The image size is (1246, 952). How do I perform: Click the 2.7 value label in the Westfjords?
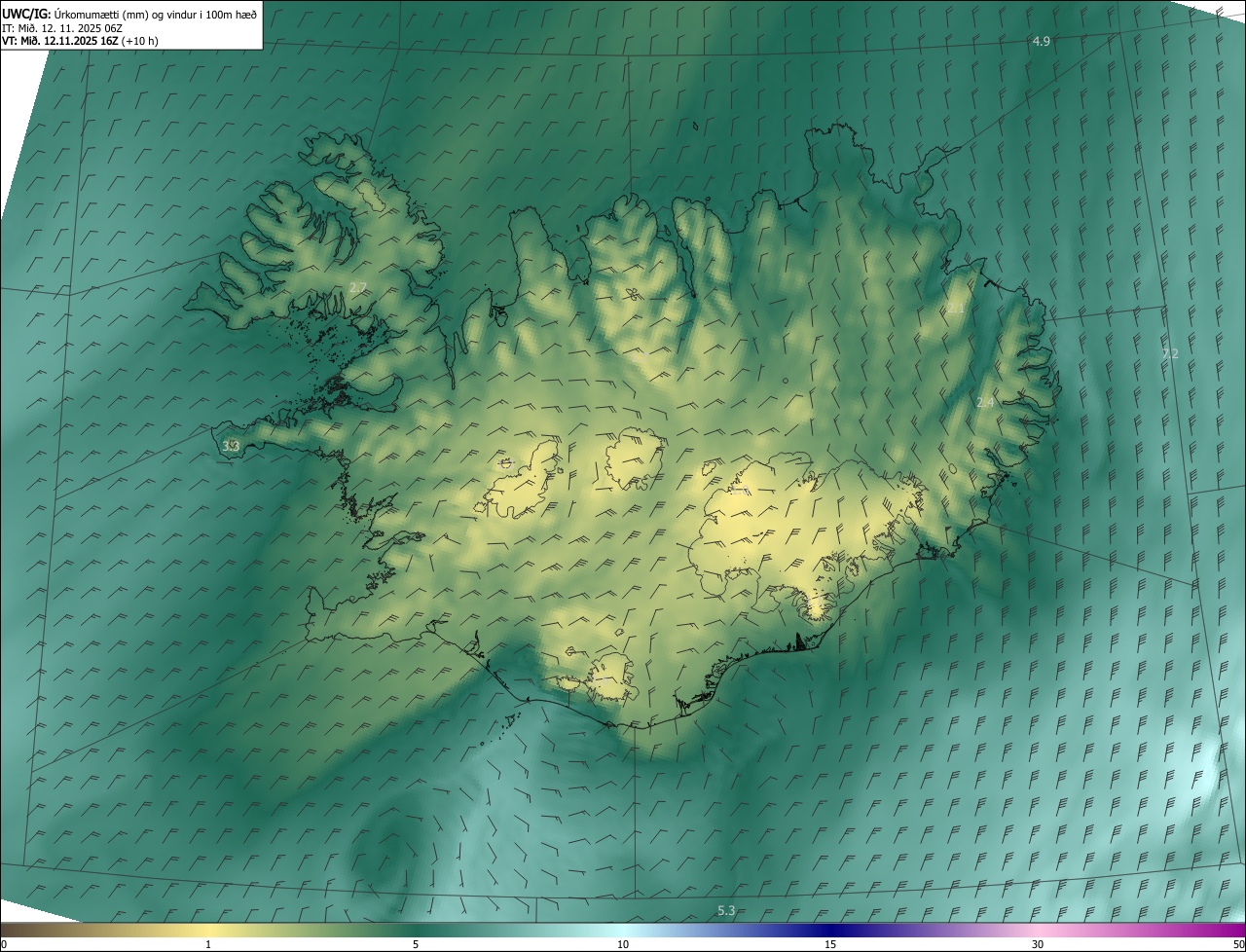click(x=357, y=287)
